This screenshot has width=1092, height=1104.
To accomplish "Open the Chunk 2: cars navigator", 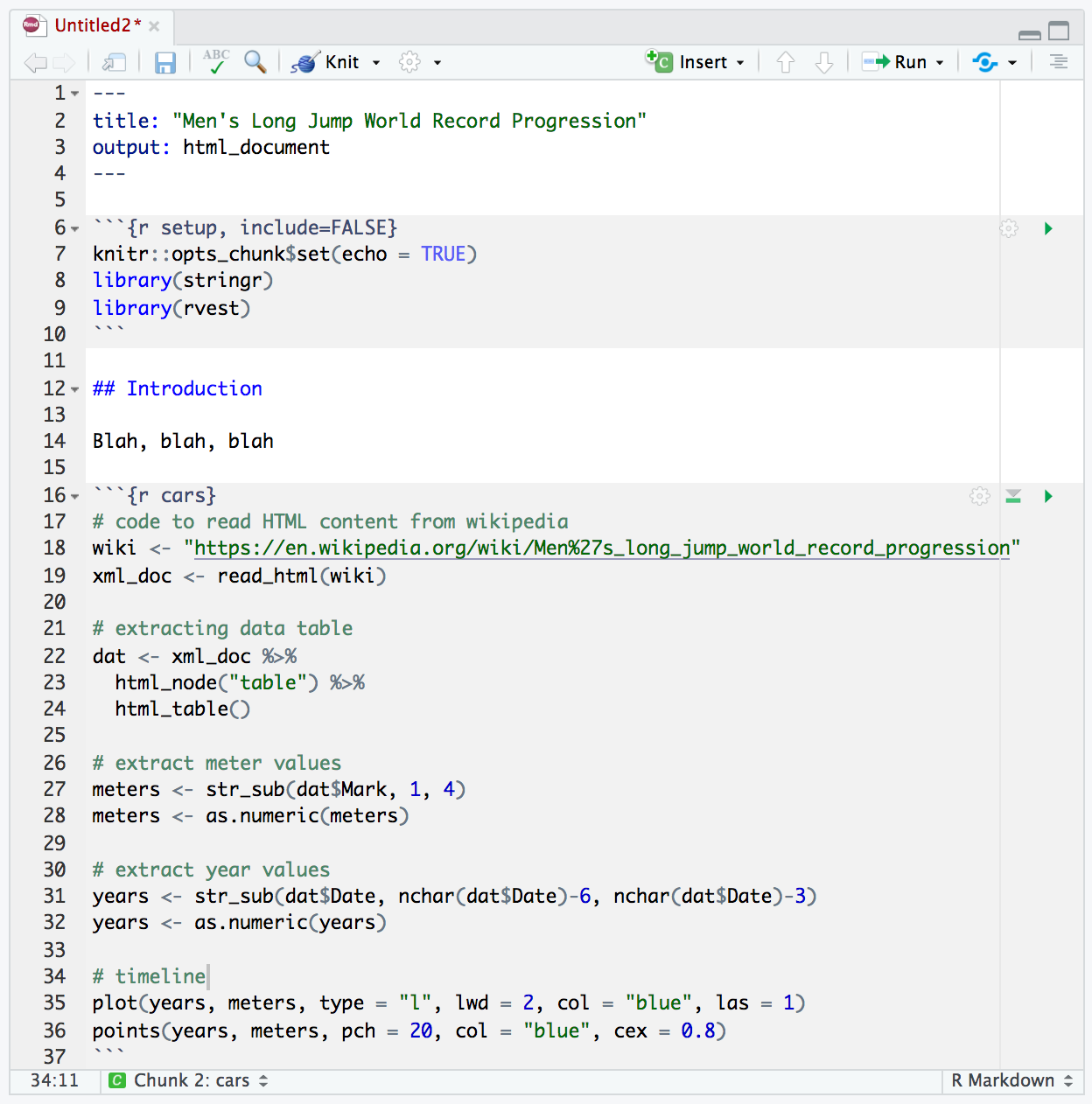I will [200, 1080].
